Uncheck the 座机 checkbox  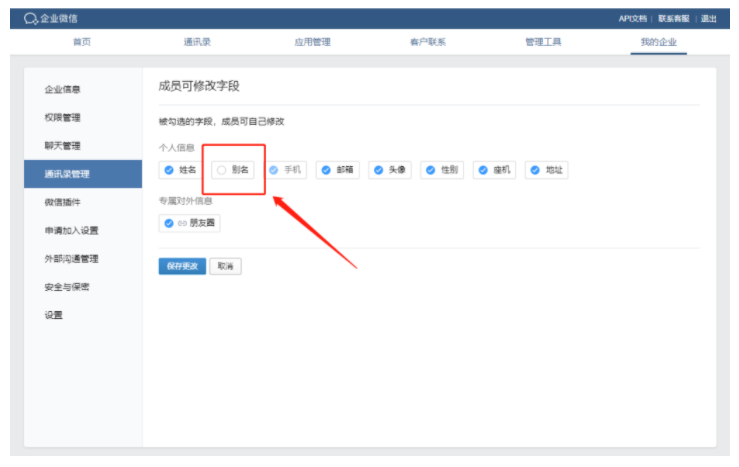[483, 170]
